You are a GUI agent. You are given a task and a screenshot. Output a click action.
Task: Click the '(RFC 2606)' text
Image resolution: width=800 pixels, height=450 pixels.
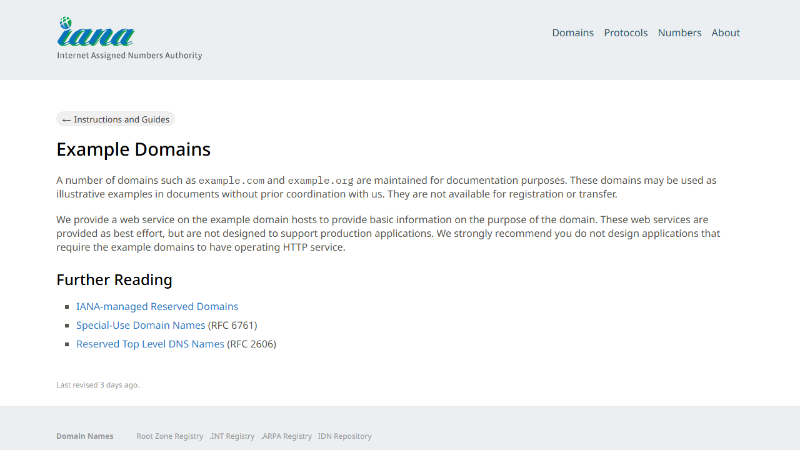(252, 344)
